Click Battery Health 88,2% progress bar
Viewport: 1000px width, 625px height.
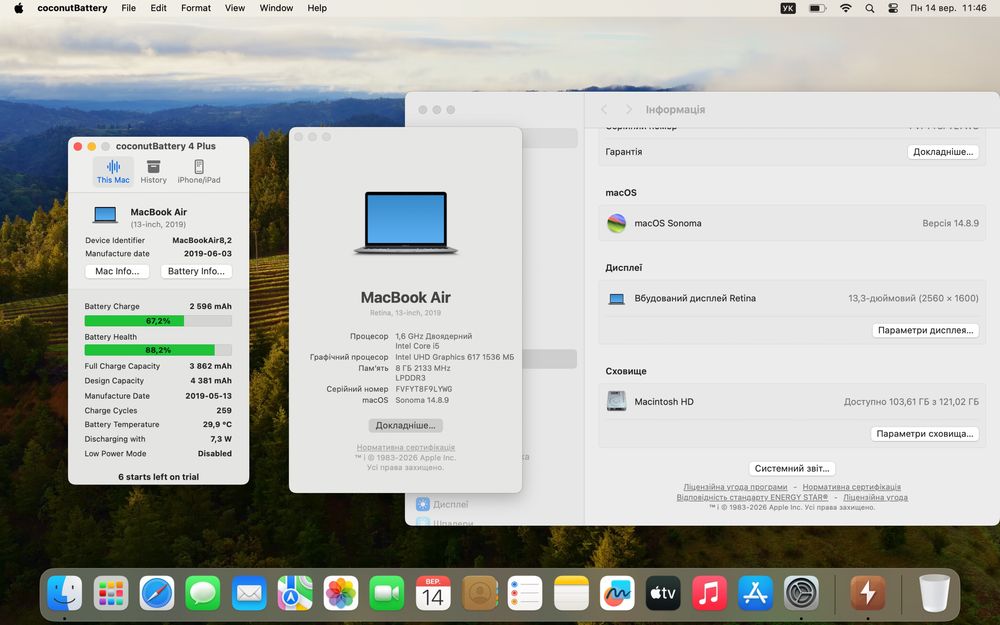pos(158,350)
